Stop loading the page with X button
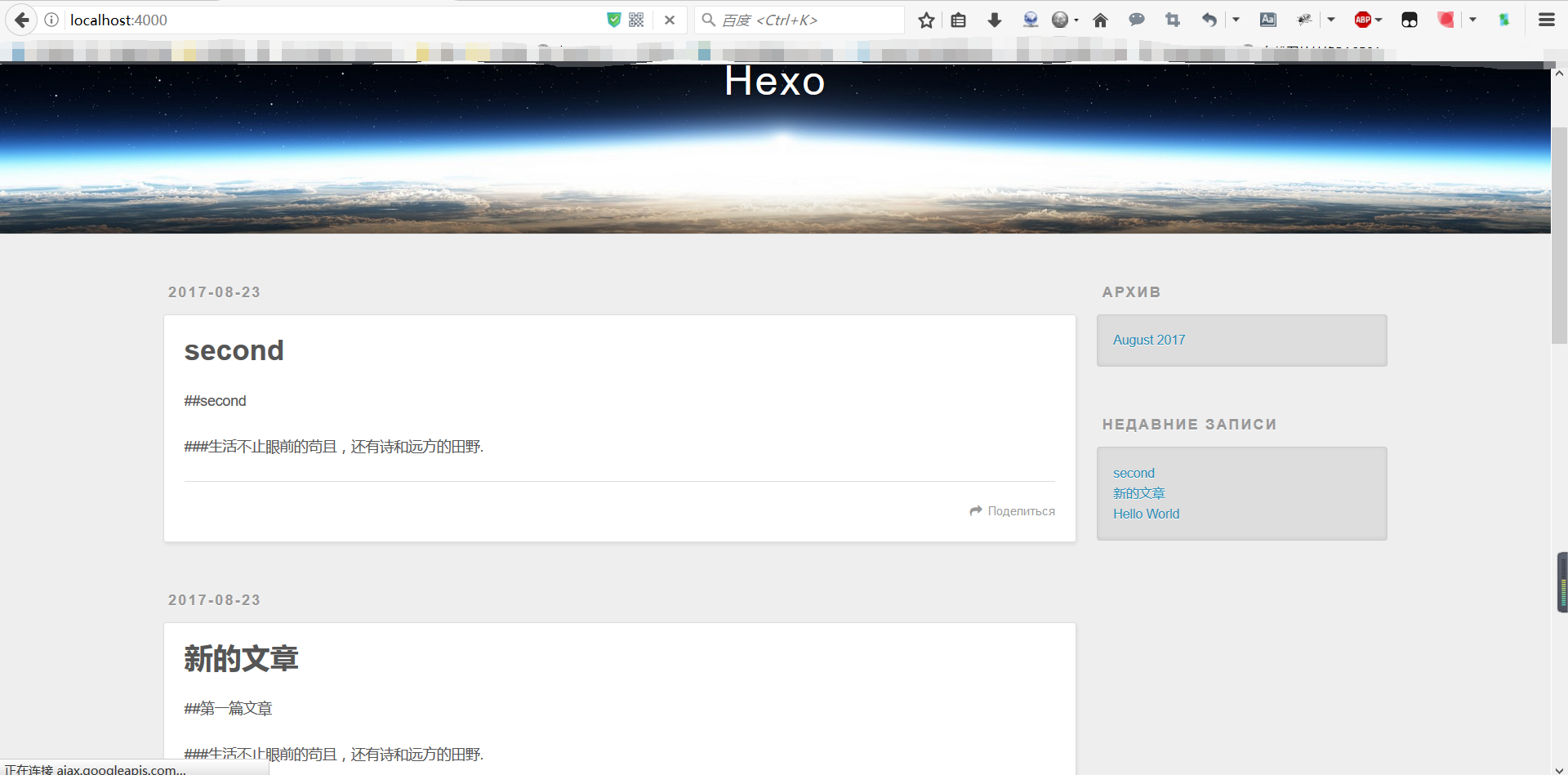The image size is (1568, 775). 670,20
